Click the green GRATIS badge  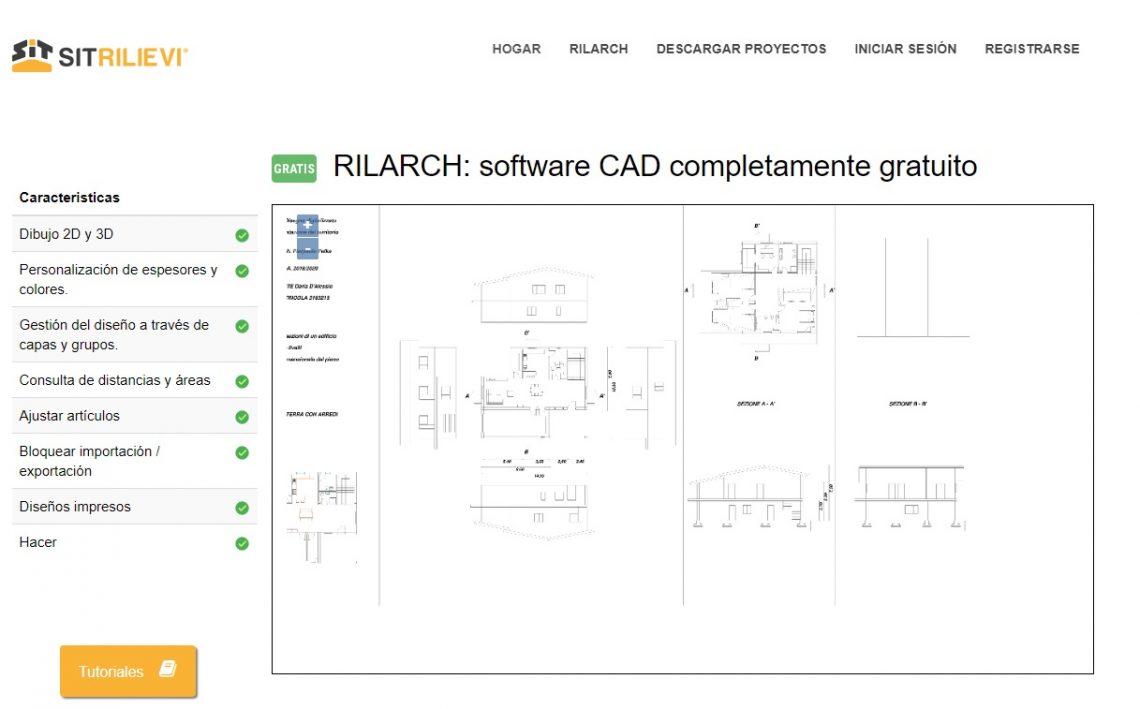[x=294, y=169]
